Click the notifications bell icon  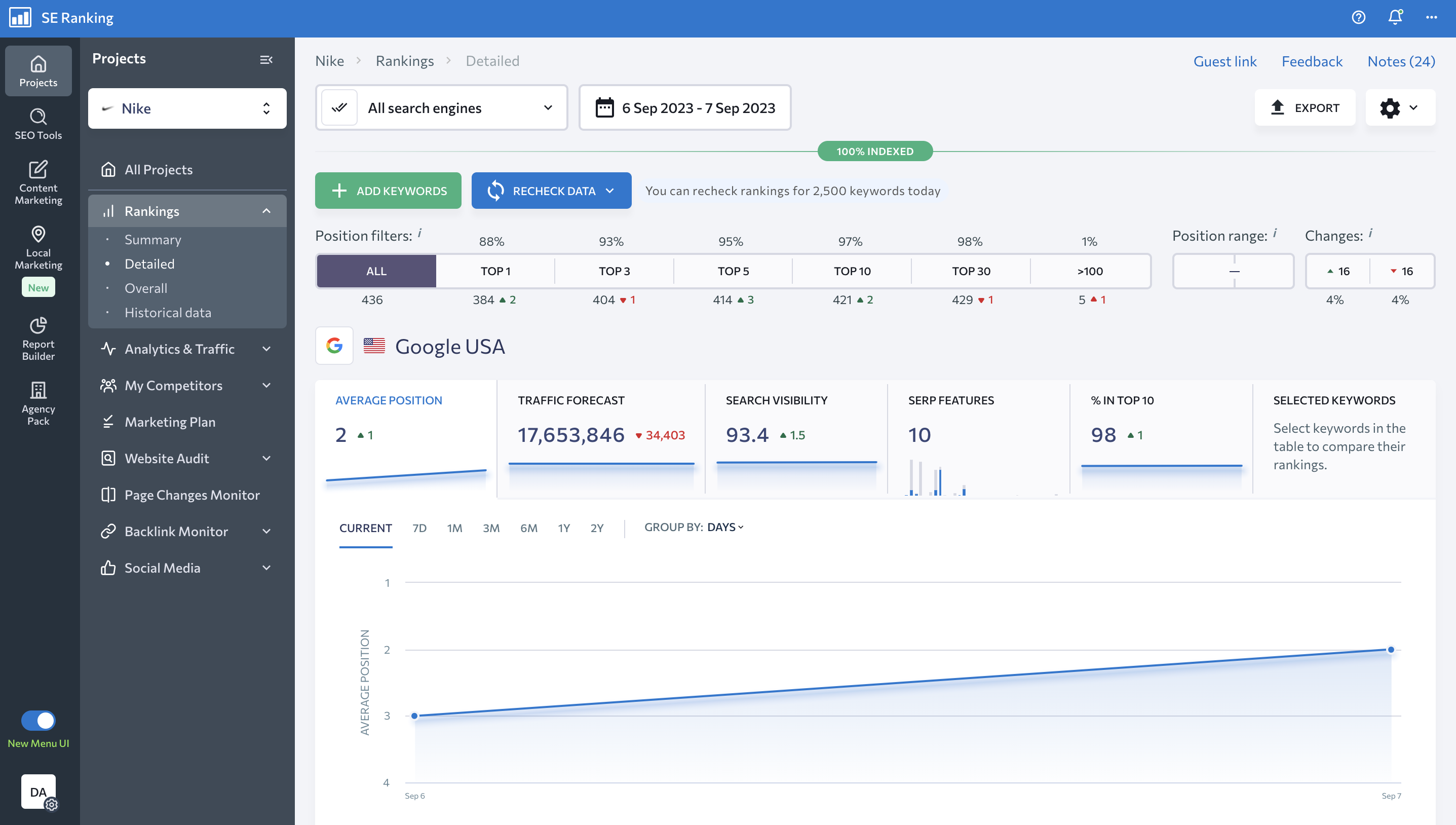1395,18
